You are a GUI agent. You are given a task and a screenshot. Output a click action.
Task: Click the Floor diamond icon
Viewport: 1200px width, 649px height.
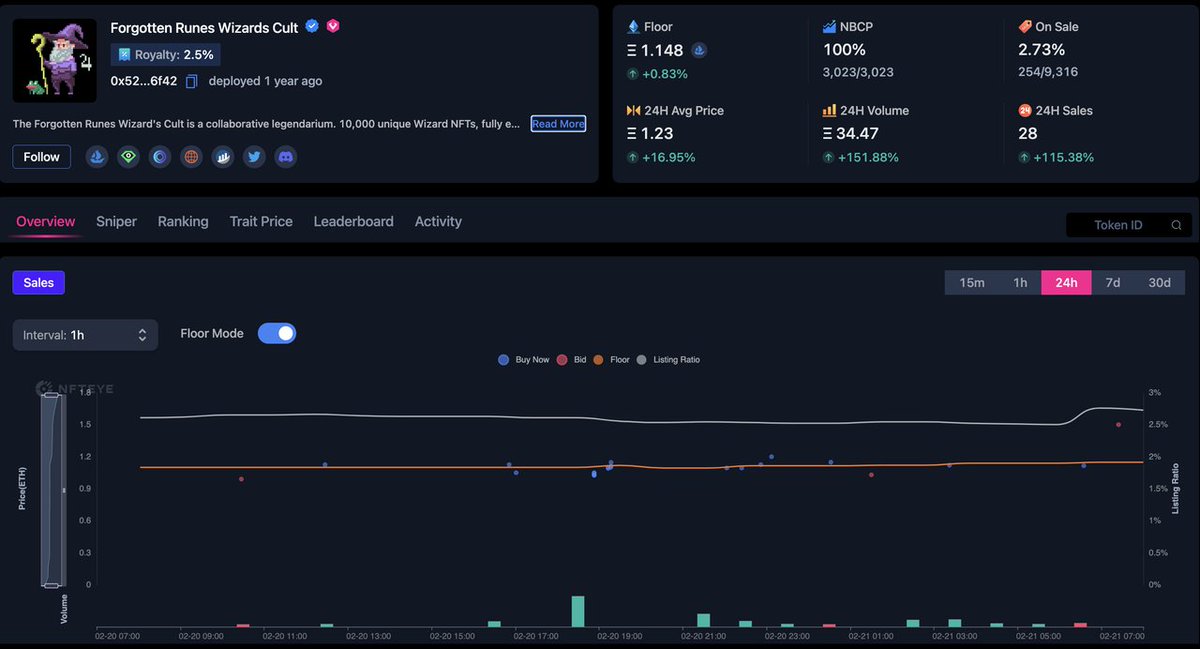(633, 27)
